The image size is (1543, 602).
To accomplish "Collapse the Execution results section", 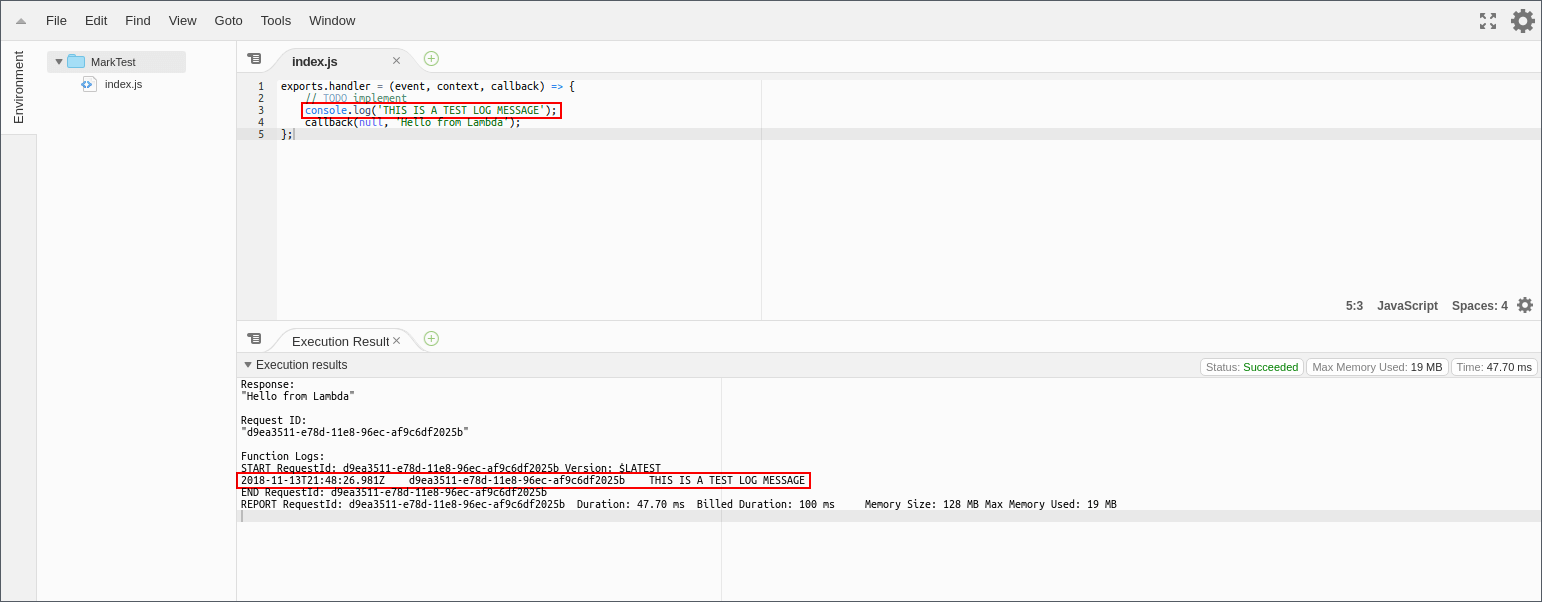I will (247, 364).
